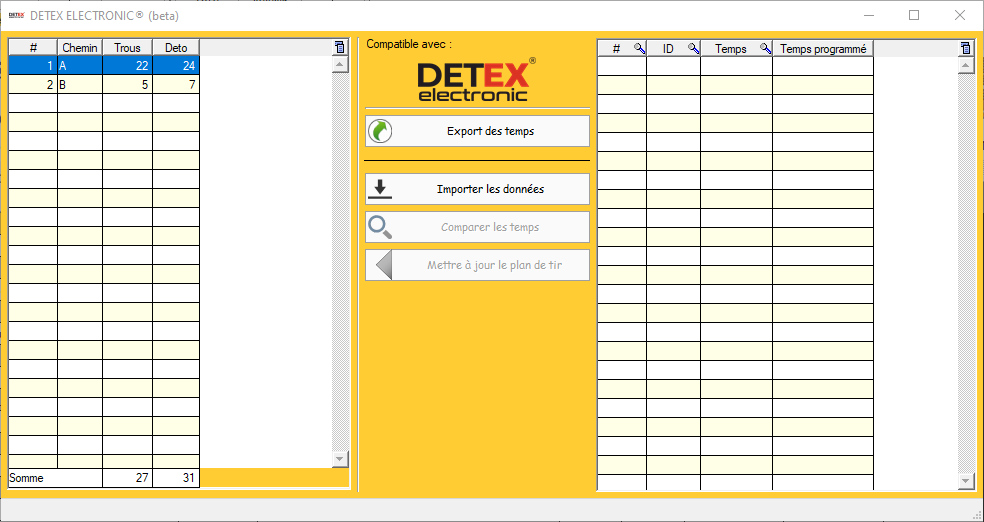
Task: Click left table scrollbar down arrow
Action: point(340,459)
